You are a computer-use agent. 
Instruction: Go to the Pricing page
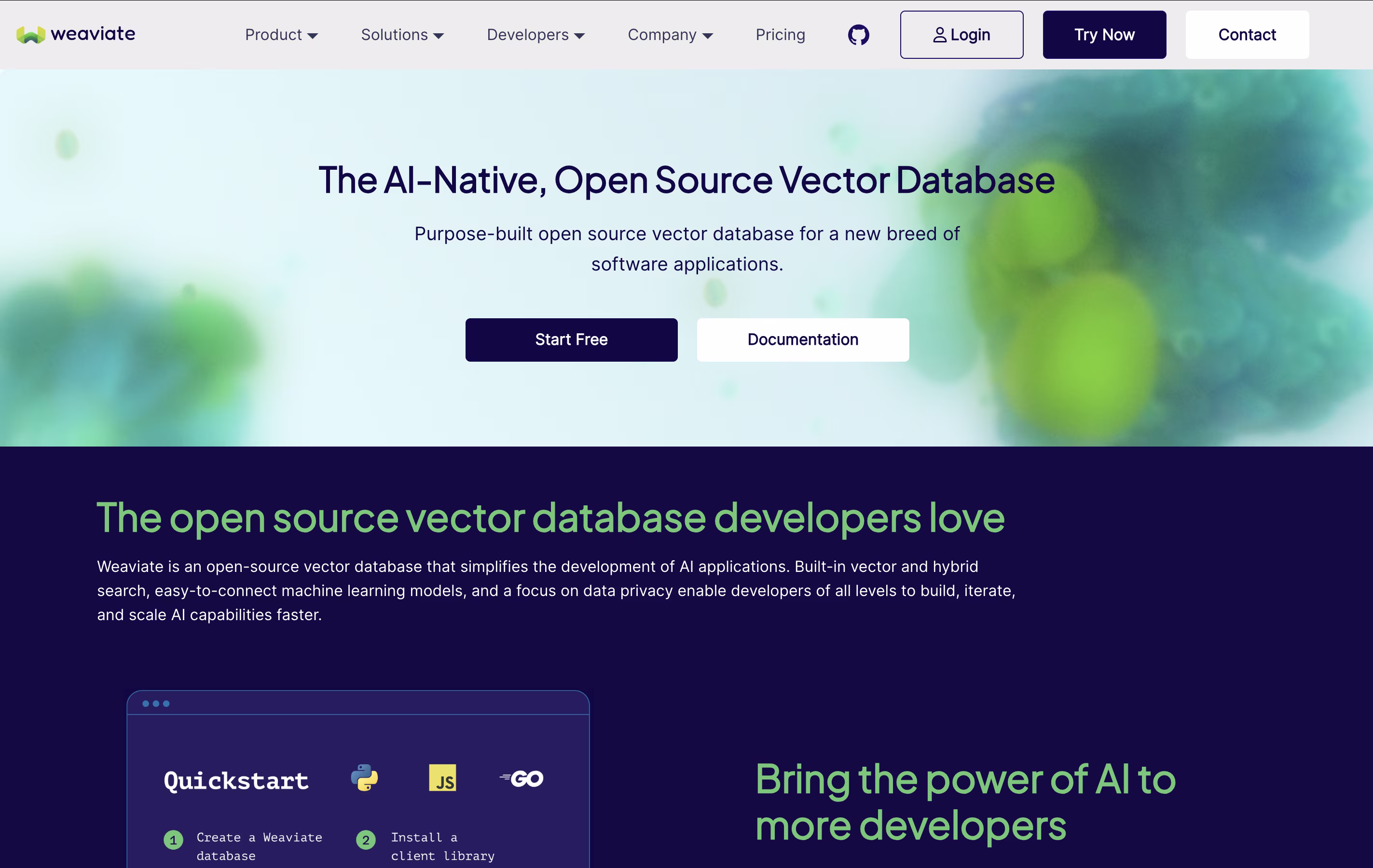pyautogui.click(x=780, y=35)
